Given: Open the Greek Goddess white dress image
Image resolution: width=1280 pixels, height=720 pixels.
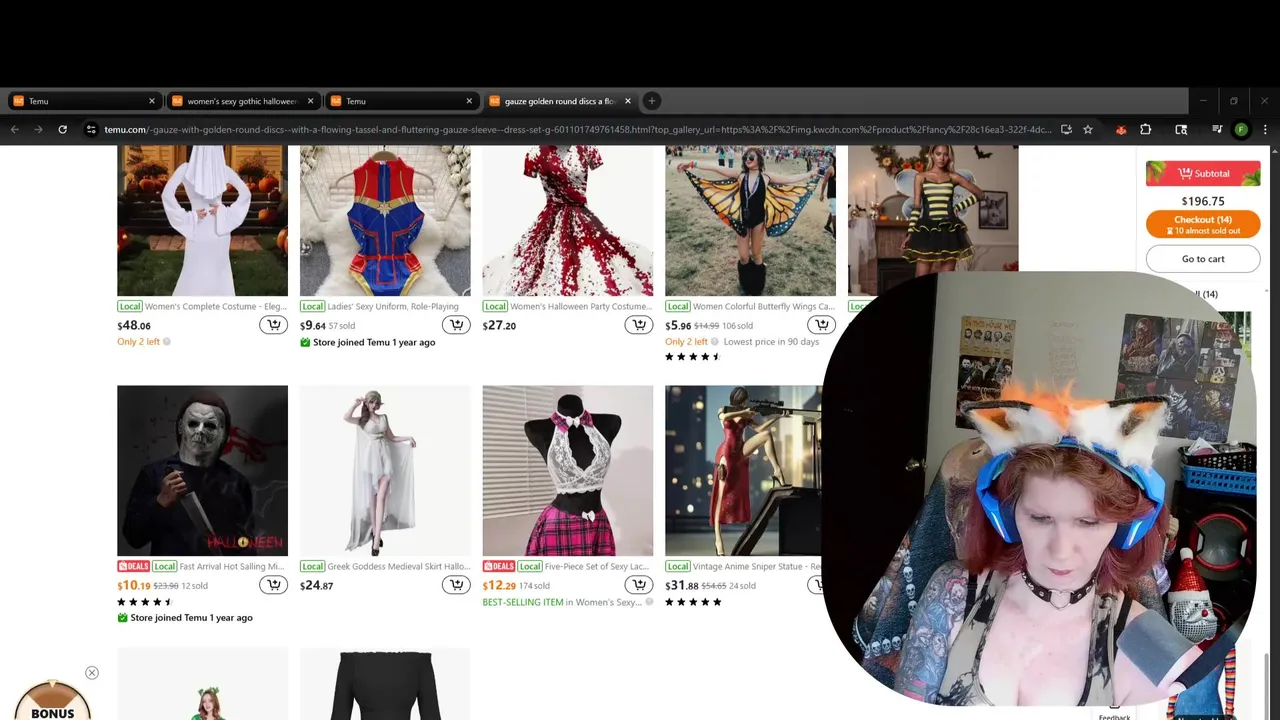Looking at the screenshot, I should 385,470.
